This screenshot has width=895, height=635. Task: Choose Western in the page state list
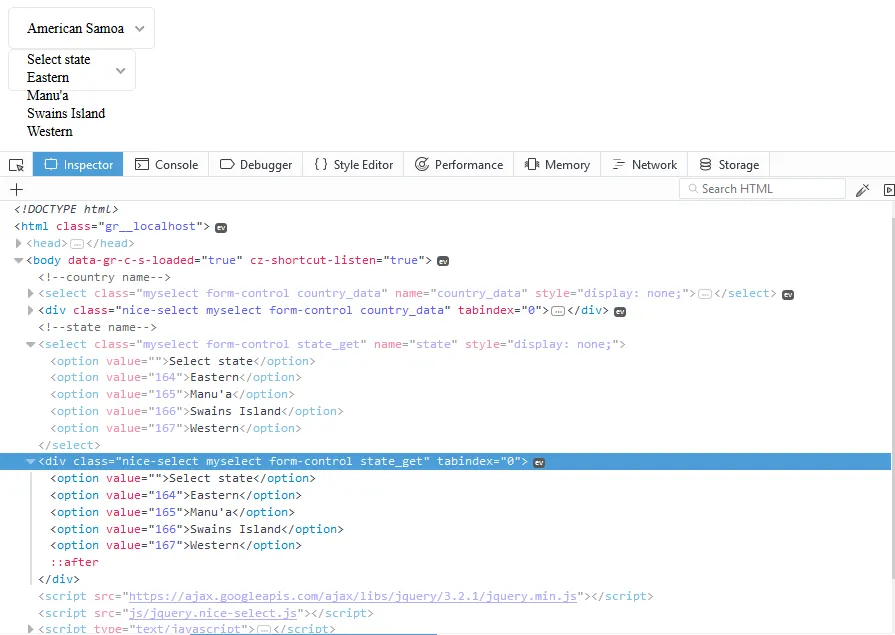point(50,131)
